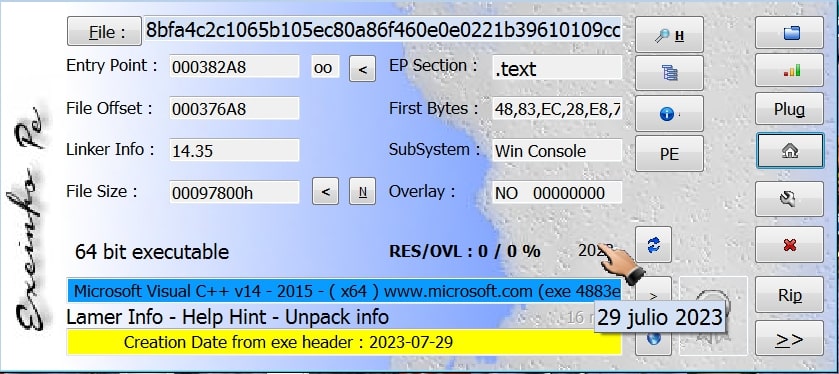Click the seal emblem image beside Rip
The height and width of the screenshot is (374, 839).
713,316
